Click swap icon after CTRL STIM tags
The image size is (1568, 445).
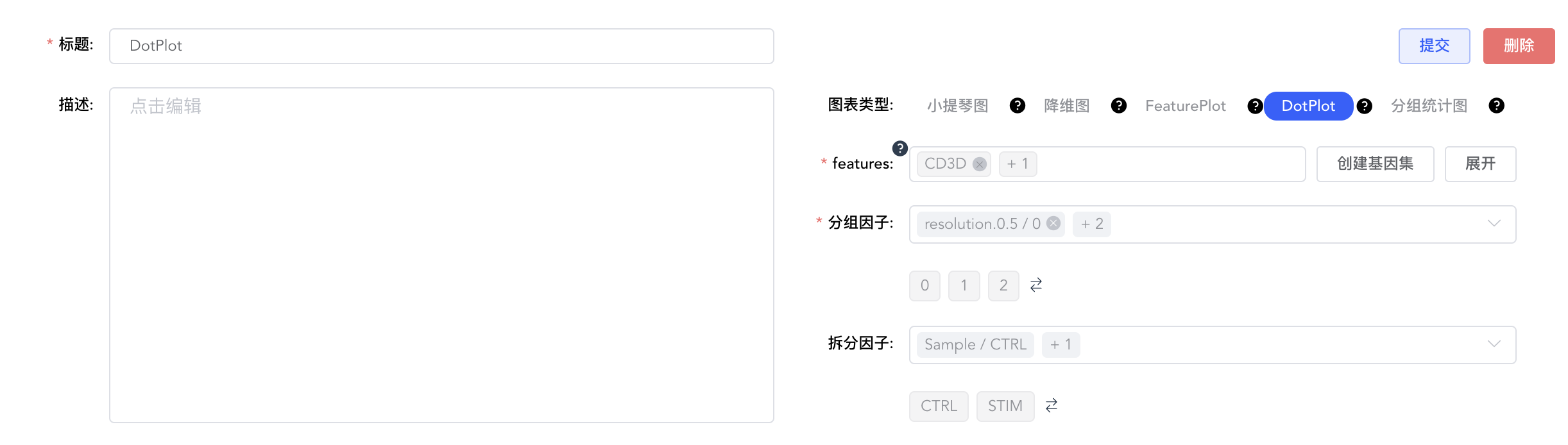pos(1052,405)
